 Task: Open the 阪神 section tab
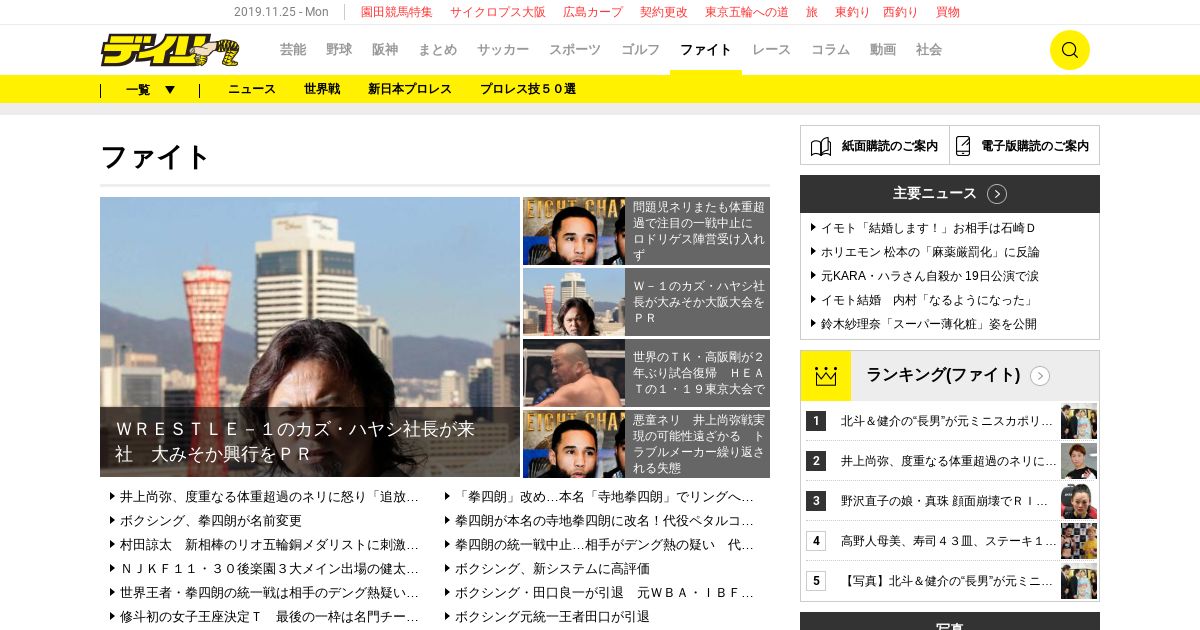[x=385, y=49]
